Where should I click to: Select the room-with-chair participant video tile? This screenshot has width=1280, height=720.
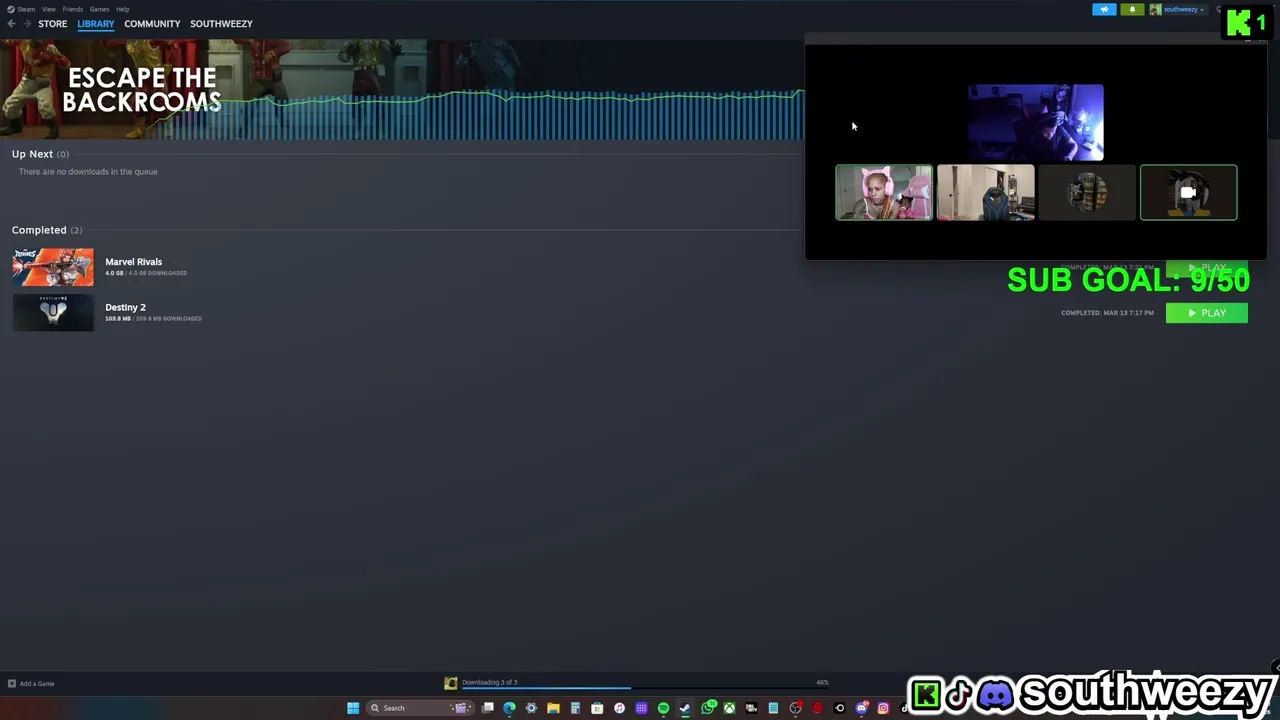(985, 192)
